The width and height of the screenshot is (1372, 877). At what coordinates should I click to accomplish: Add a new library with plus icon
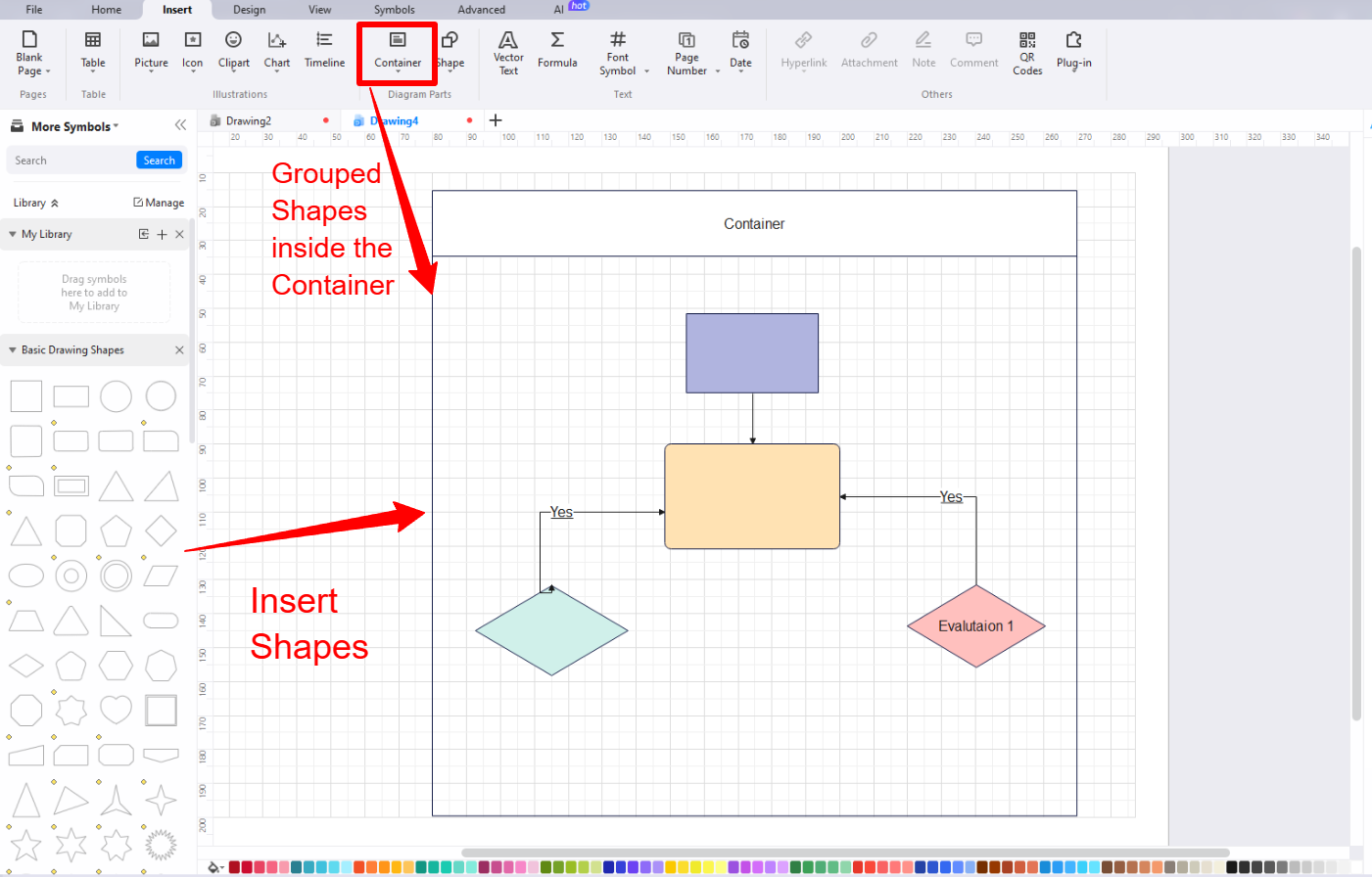[162, 235]
